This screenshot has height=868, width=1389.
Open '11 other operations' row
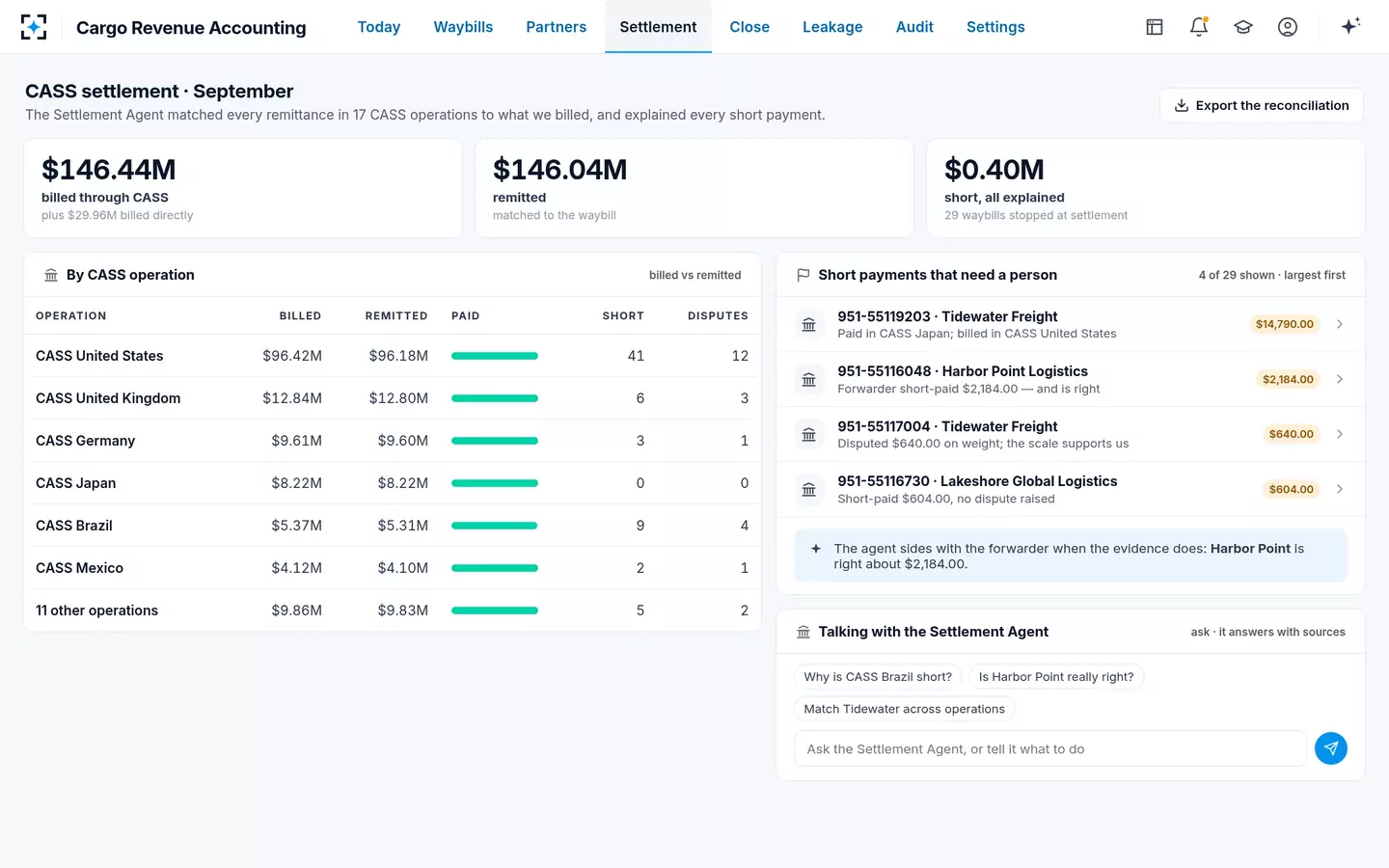[393, 610]
